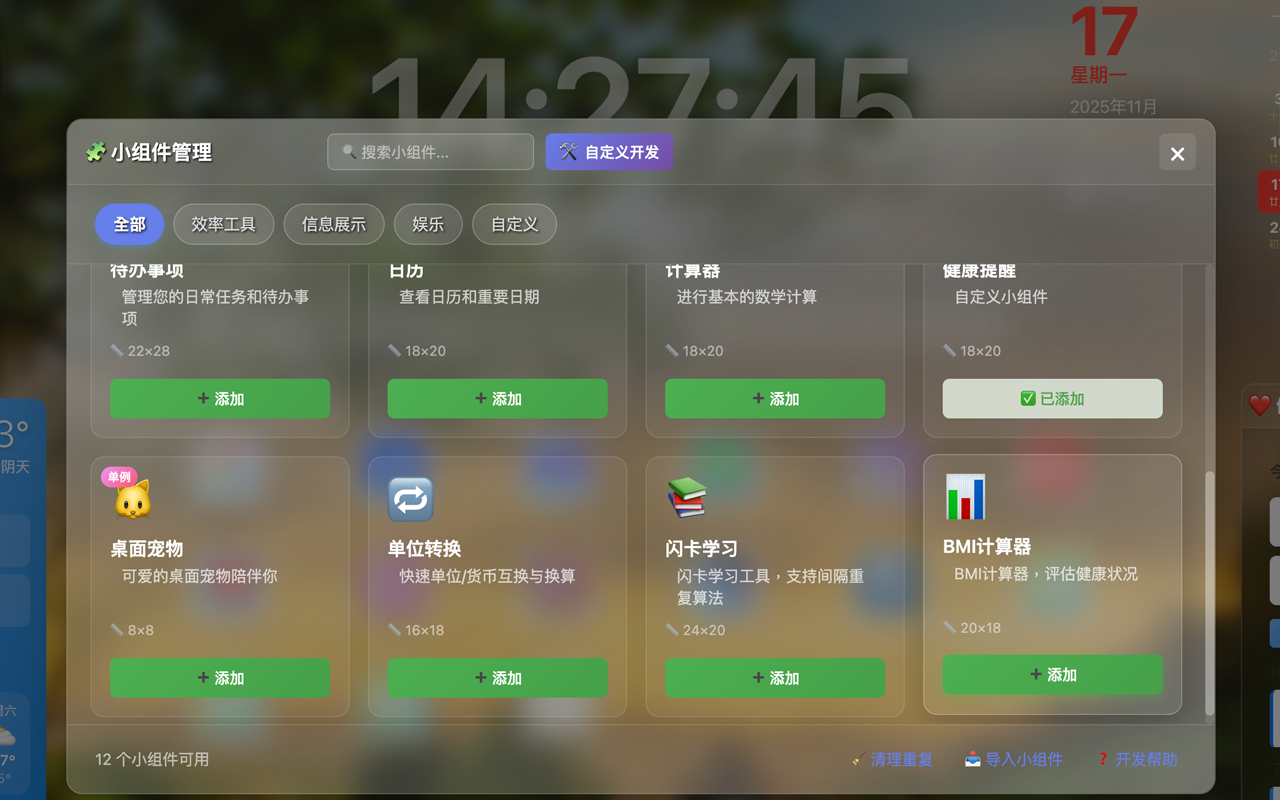
Task: Click the blue arrows icon for 单位转换
Action: coord(409,497)
